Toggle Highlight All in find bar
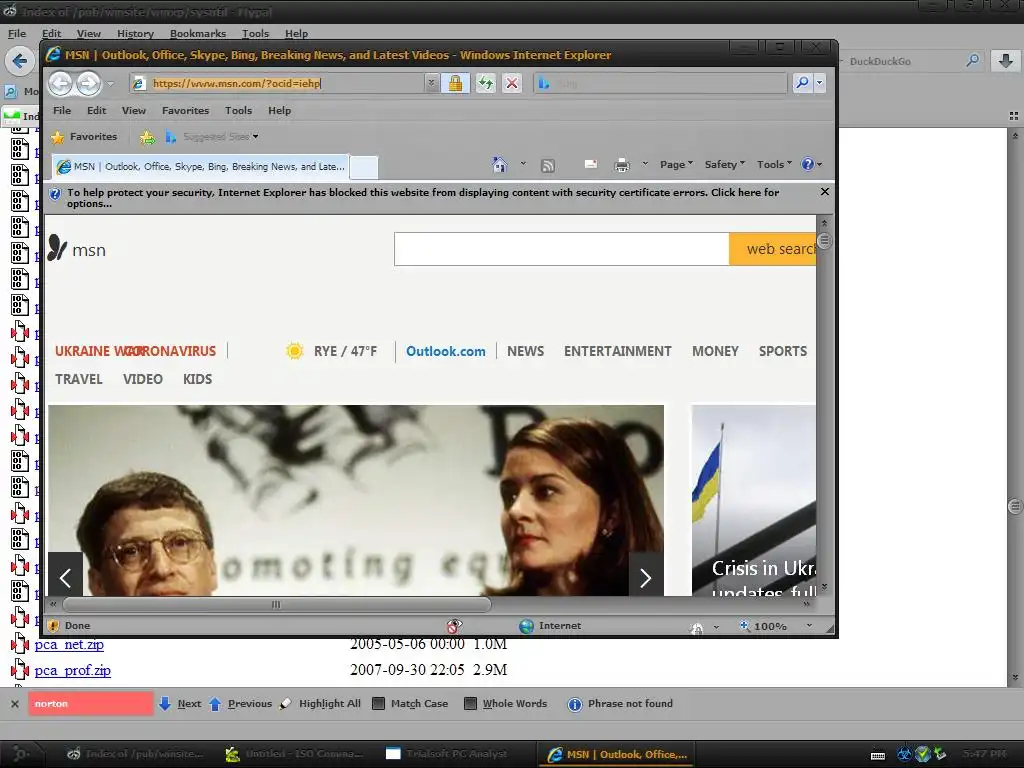The image size is (1024, 768). point(321,703)
